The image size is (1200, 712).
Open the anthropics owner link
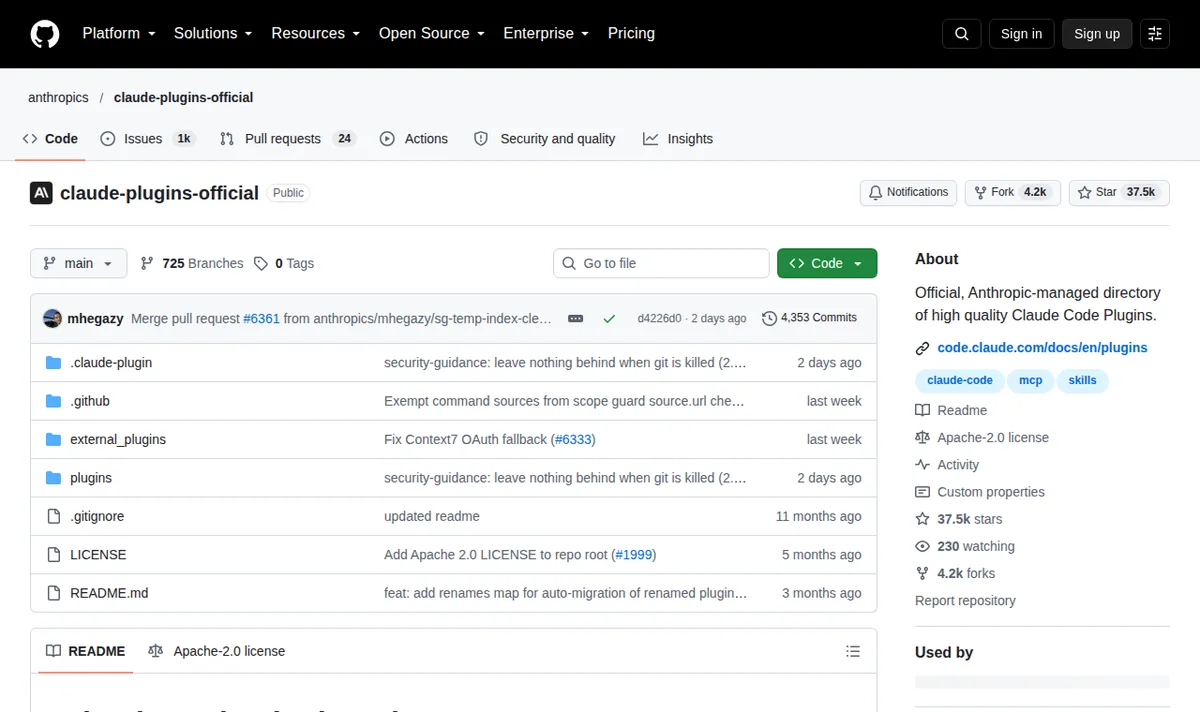click(58, 97)
